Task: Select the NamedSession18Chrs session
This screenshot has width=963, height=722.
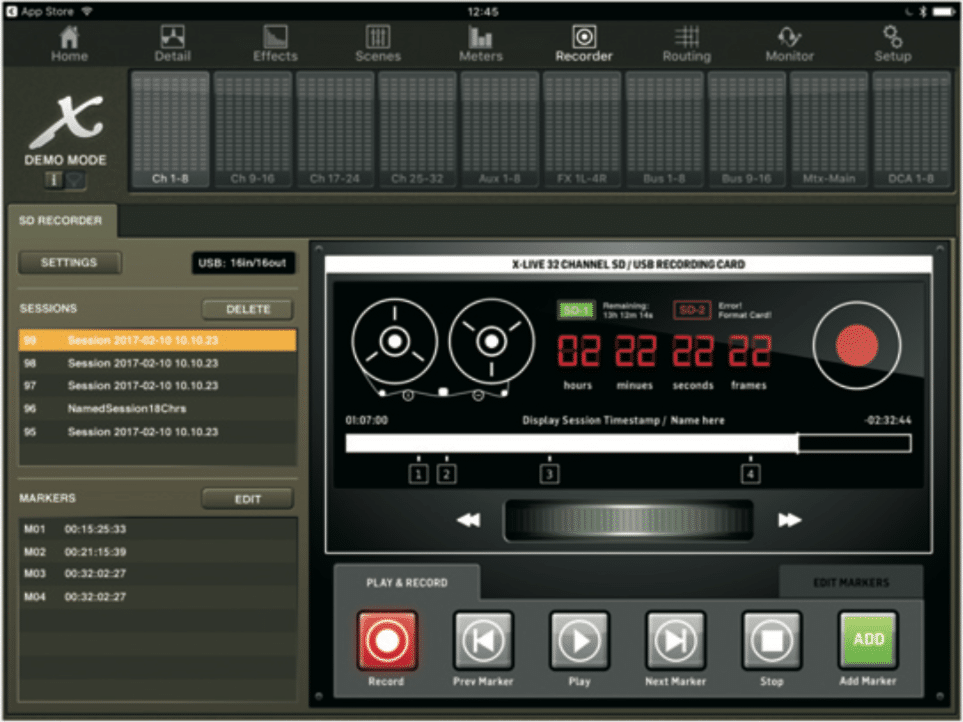Action: [x=127, y=409]
